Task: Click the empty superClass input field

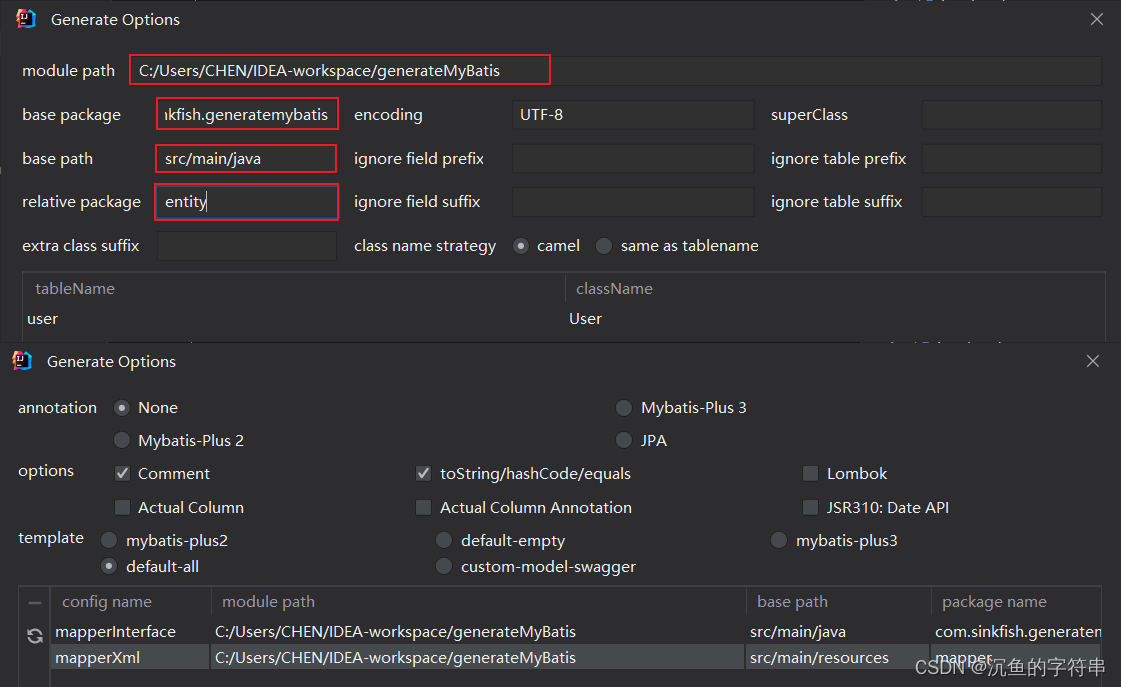Action: click(1012, 114)
